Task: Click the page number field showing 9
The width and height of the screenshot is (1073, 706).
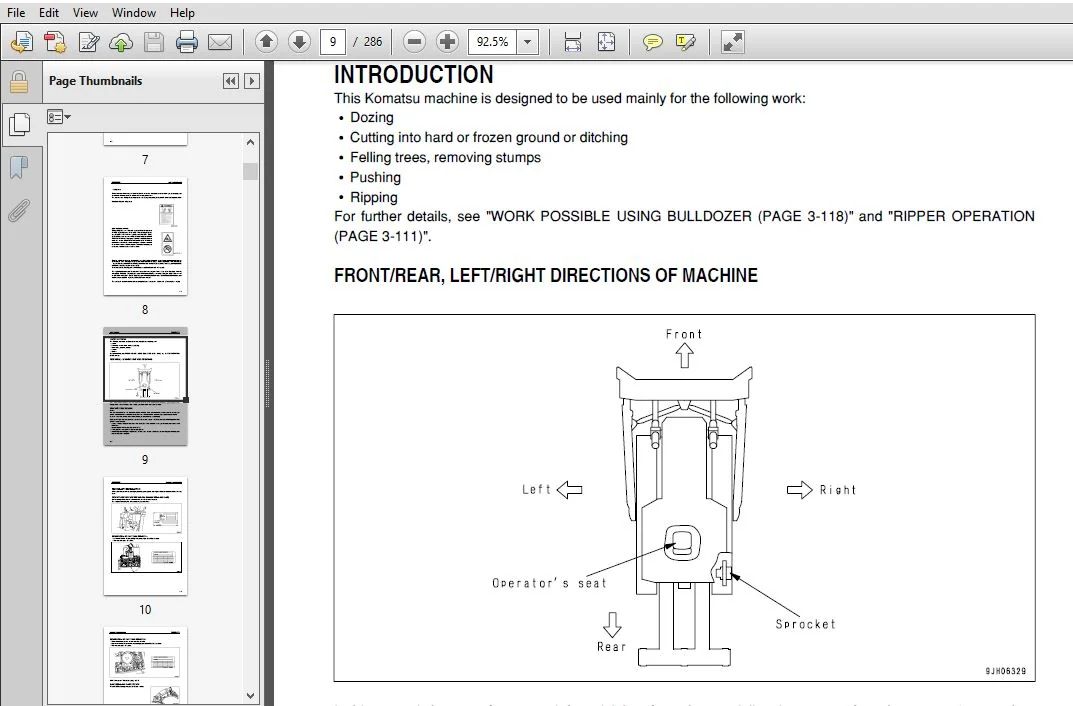Action: pos(333,42)
